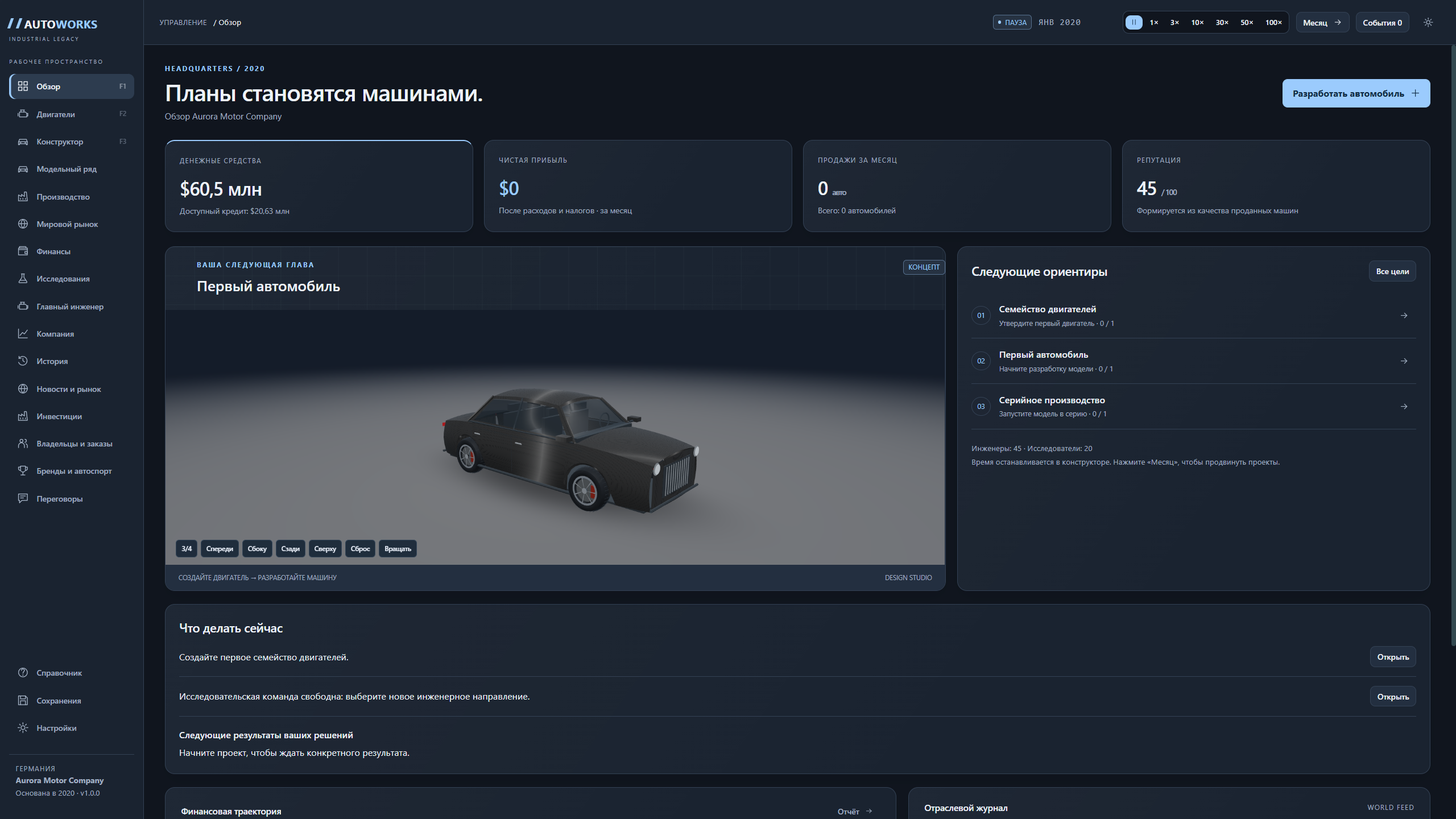1456x819 pixels.
Task: Set game speed to 1×
Action: pos(1154,23)
